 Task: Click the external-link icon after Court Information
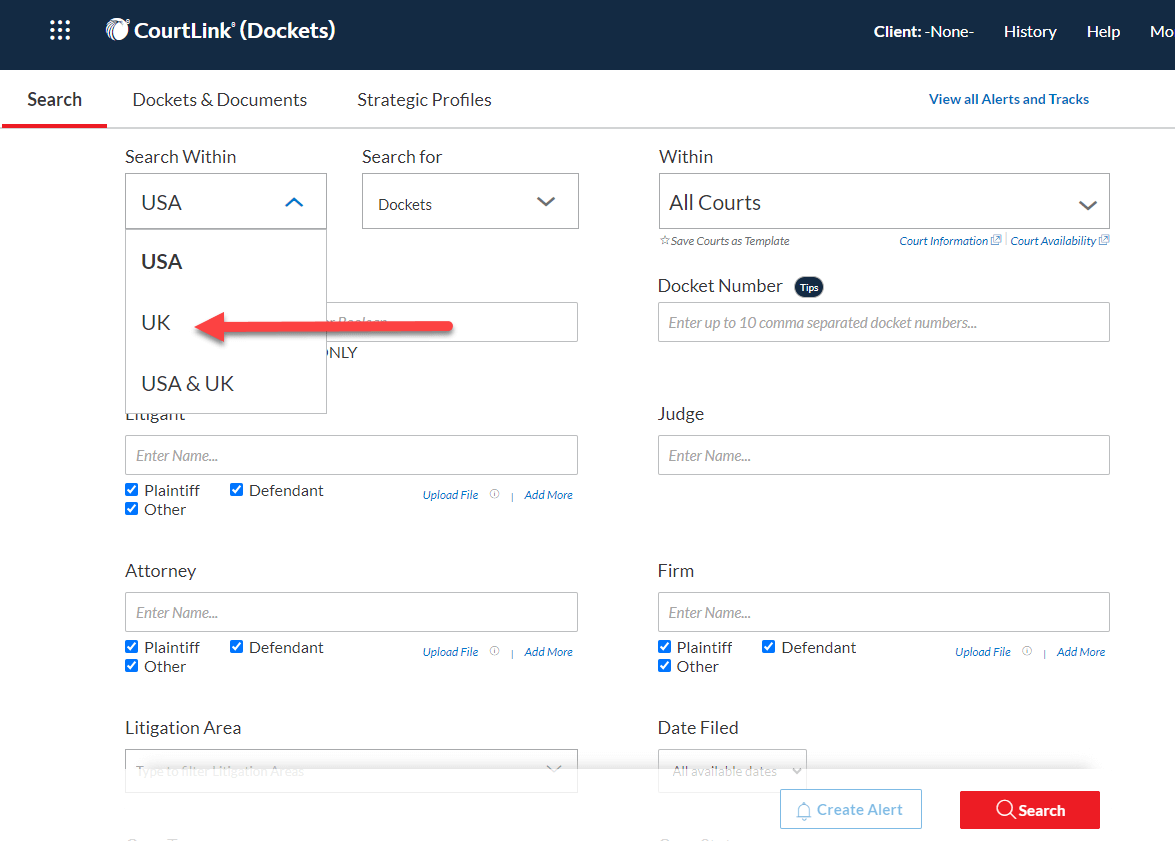click(x=996, y=241)
